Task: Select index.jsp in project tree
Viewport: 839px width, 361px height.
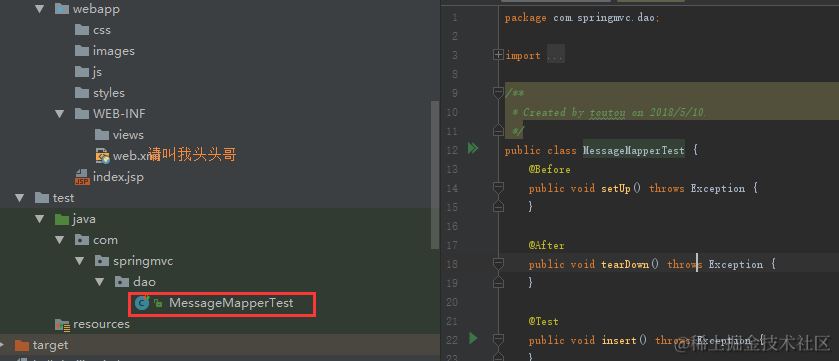Action: click(118, 176)
